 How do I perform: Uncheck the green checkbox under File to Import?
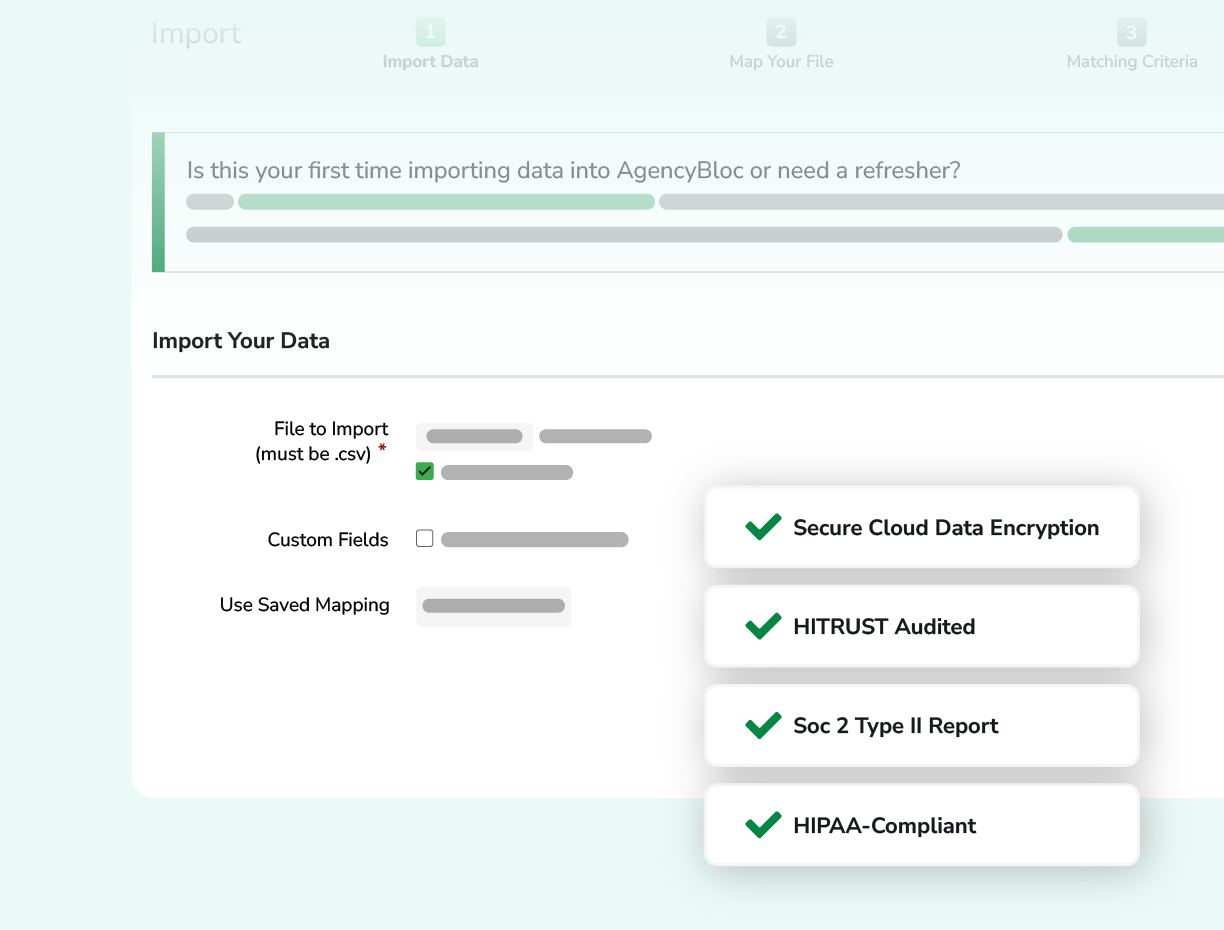tap(424, 471)
